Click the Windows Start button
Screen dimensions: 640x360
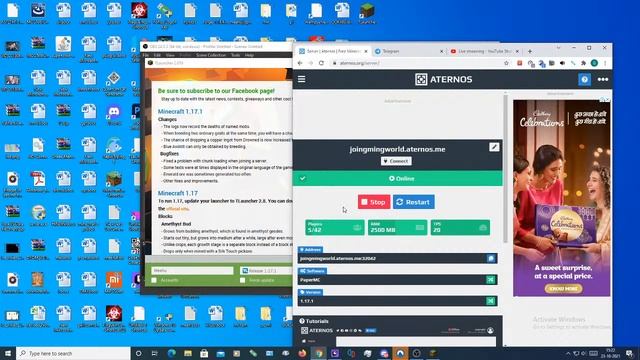[8, 353]
